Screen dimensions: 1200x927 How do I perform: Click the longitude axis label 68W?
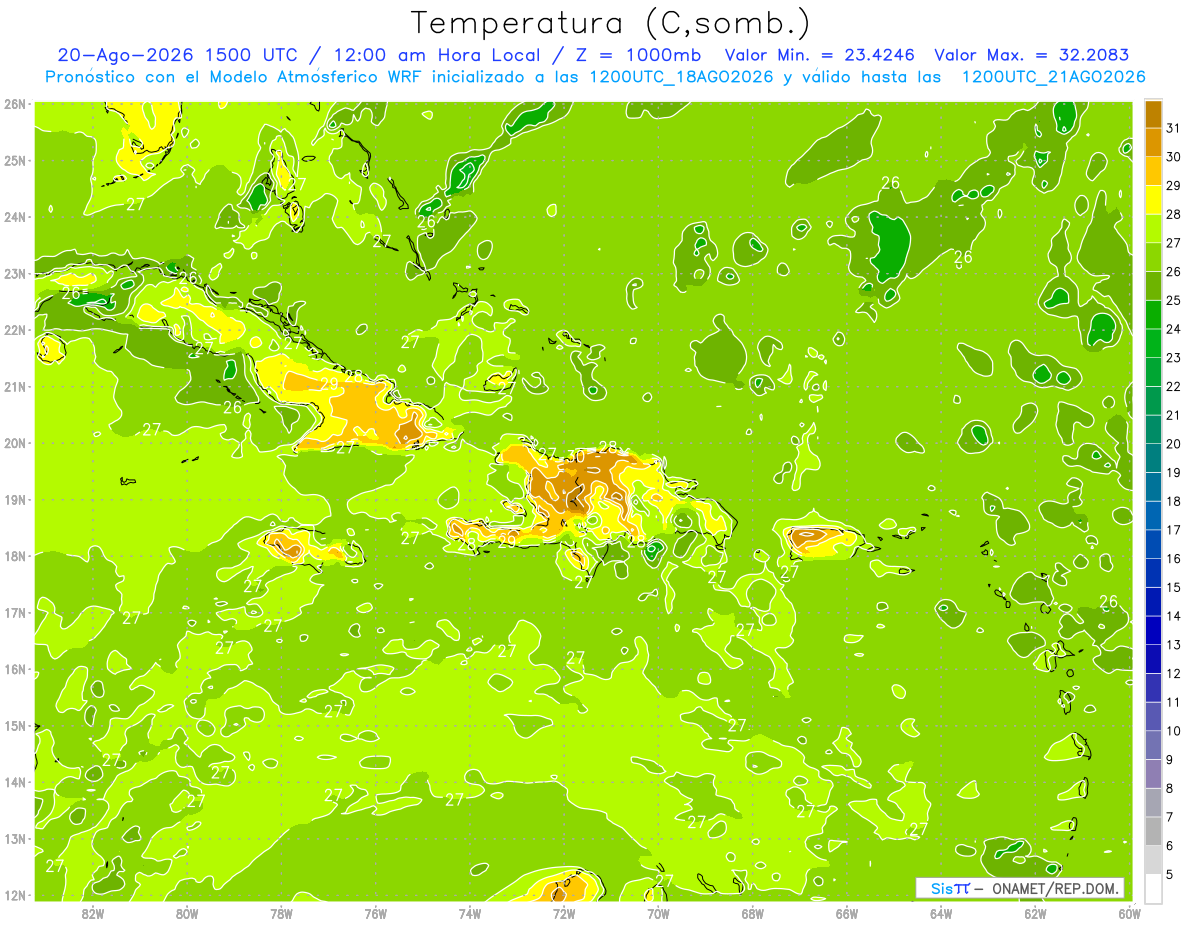(753, 913)
